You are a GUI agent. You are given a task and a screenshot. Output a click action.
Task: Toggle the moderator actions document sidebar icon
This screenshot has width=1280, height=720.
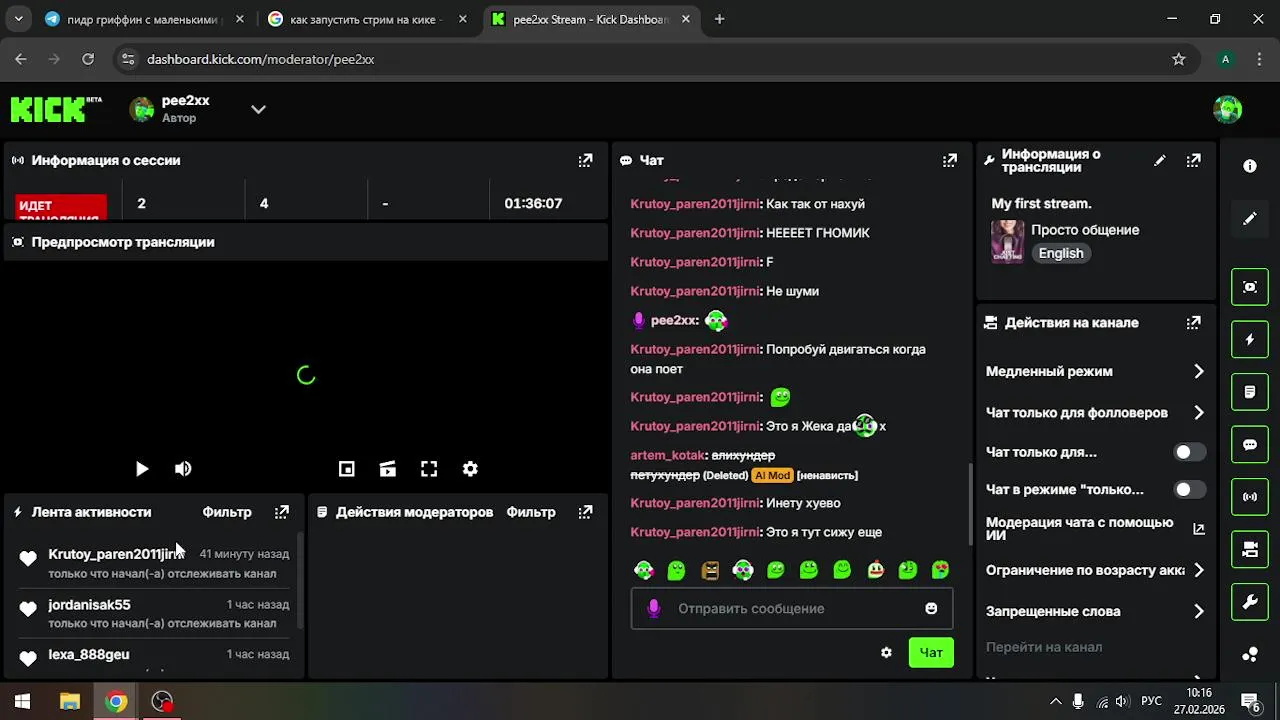[x=1250, y=392]
